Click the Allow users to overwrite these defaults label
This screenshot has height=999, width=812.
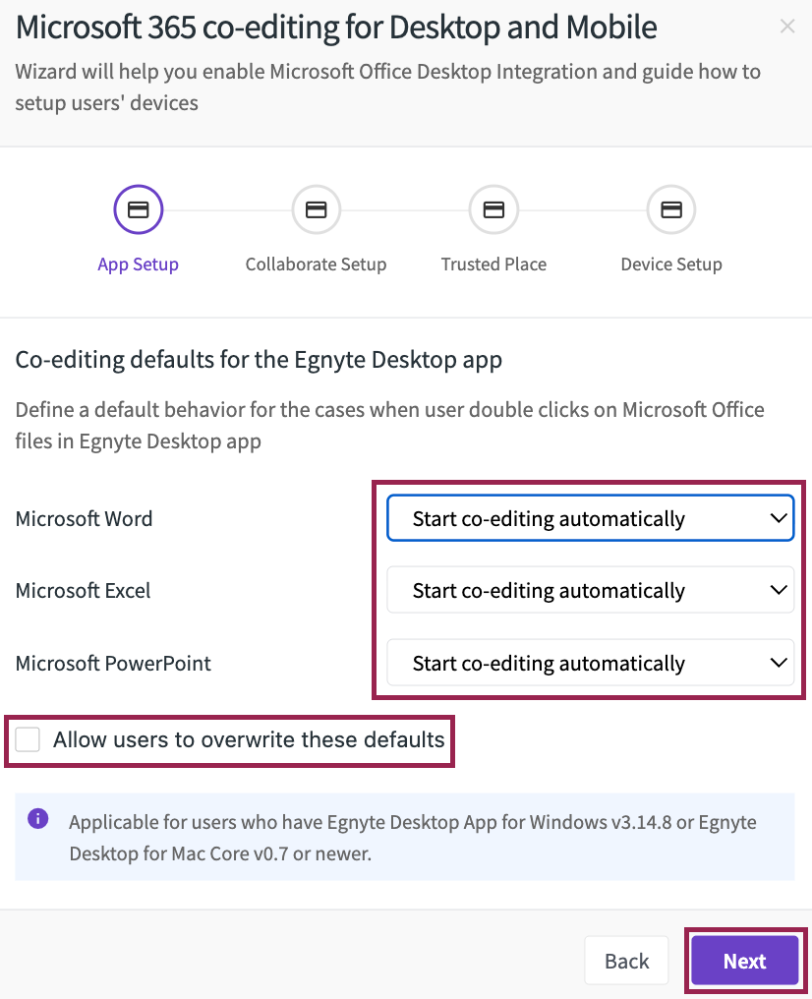click(x=249, y=740)
